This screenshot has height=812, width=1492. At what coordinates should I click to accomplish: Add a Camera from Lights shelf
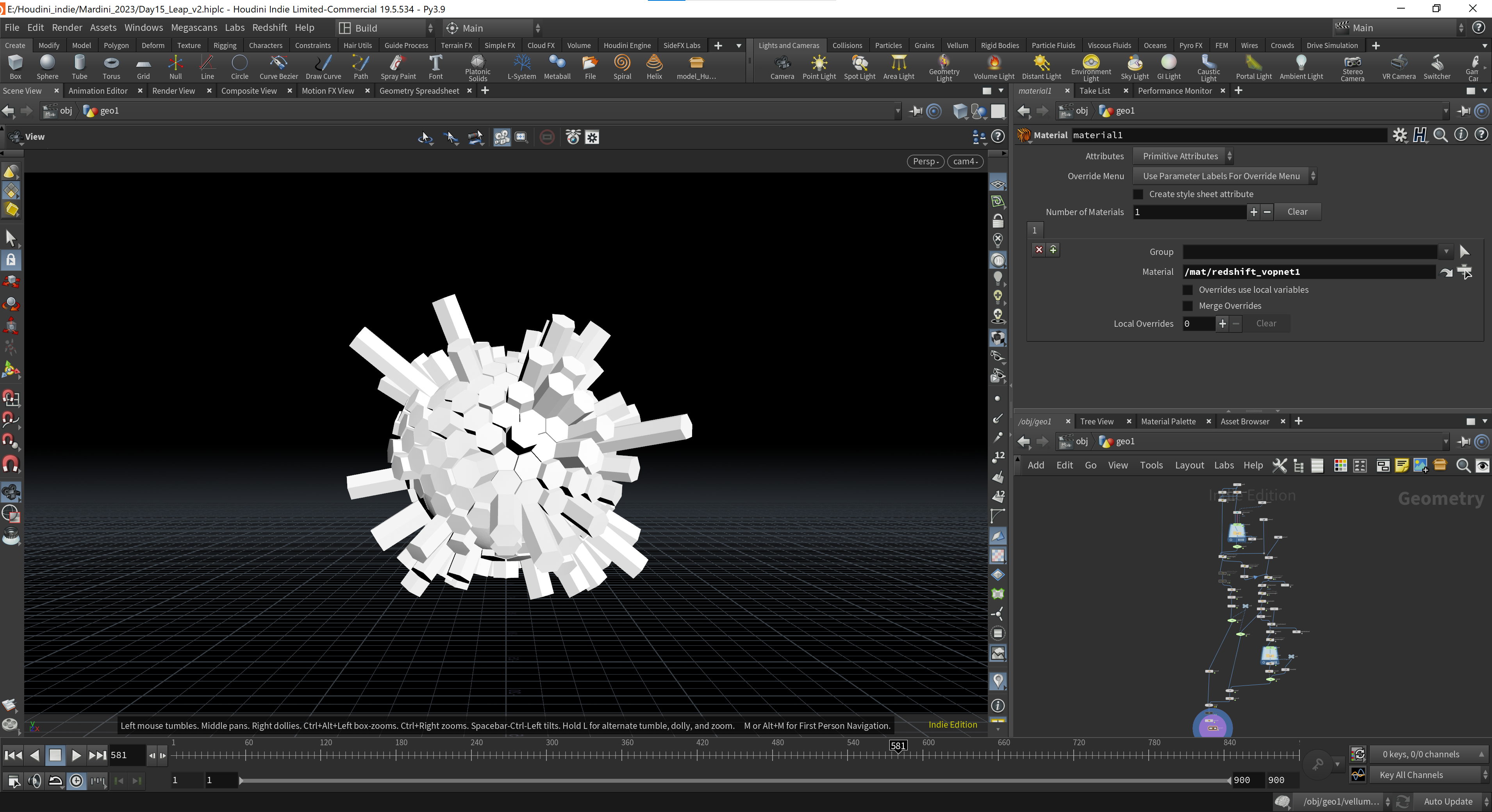pyautogui.click(x=782, y=67)
